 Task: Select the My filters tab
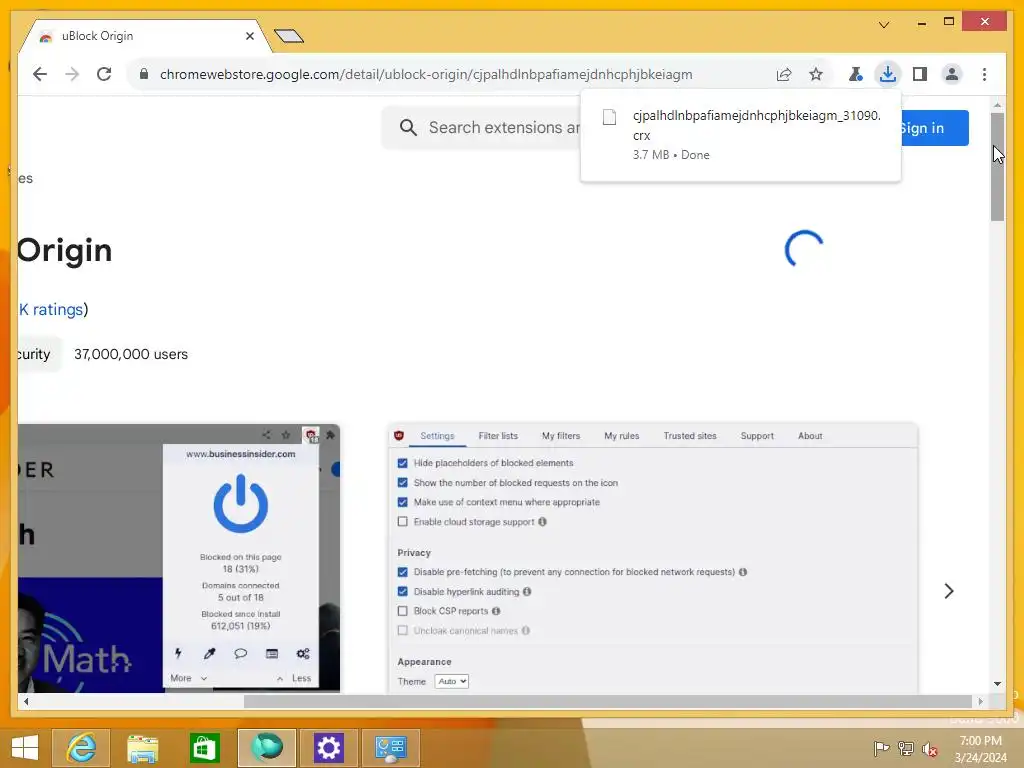click(560, 436)
